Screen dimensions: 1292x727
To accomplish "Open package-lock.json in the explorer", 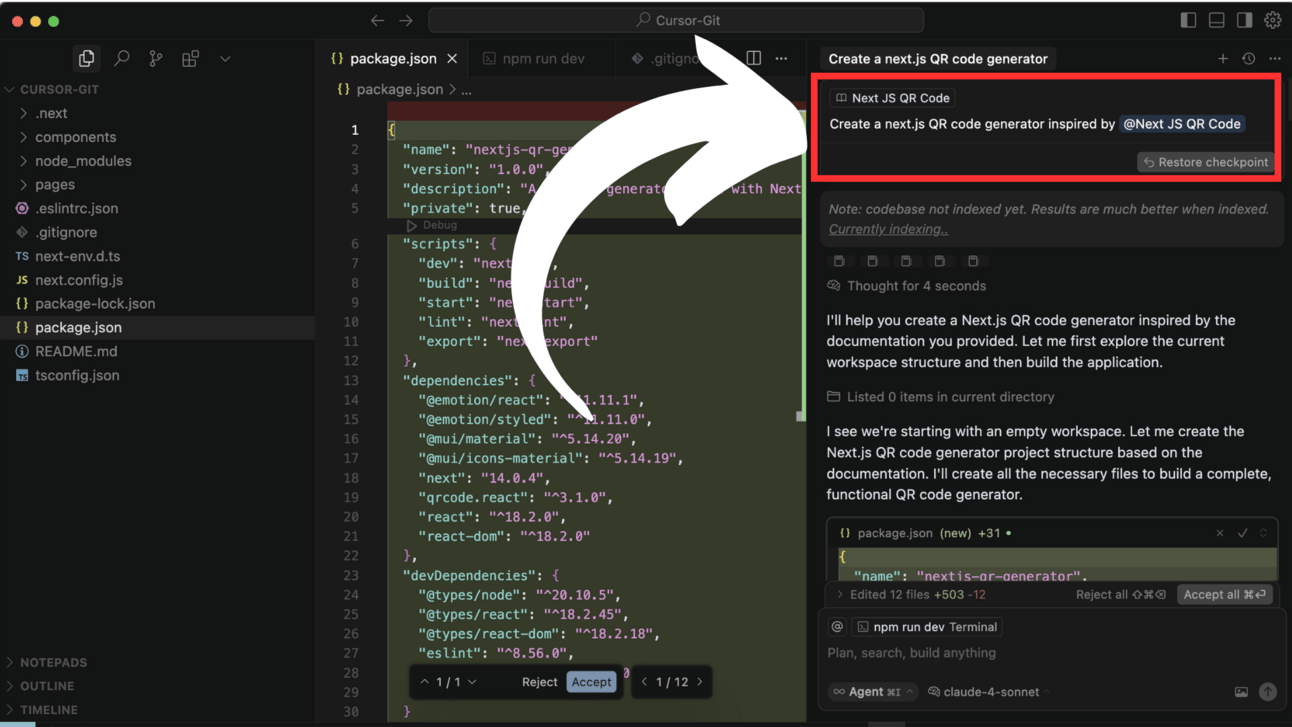I will [95, 304].
